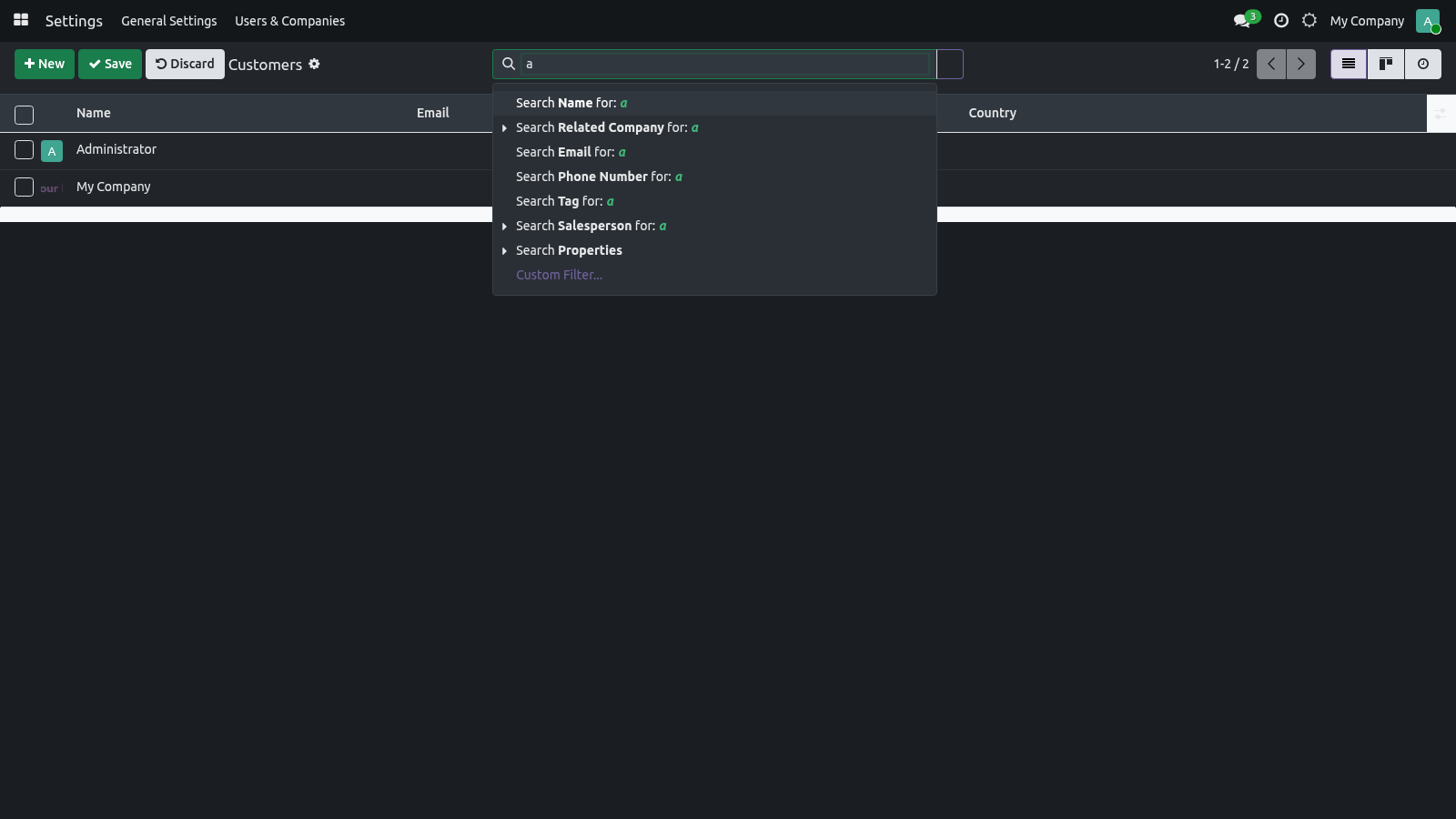The height and width of the screenshot is (819, 1456).
Task: Click the Discard button
Action: click(185, 64)
